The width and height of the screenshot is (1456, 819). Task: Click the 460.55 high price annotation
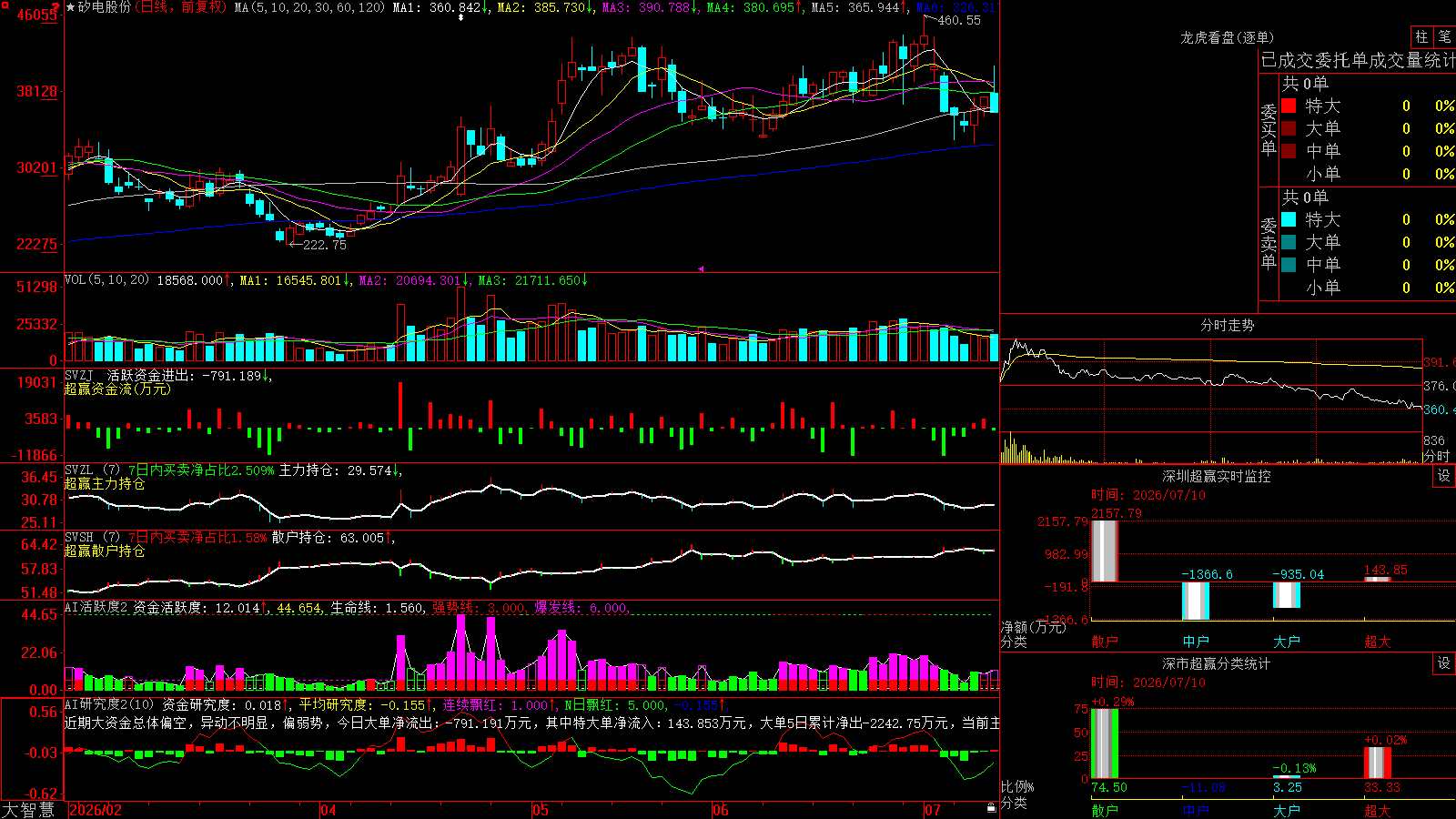pyautogui.click(x=959, y=20)
